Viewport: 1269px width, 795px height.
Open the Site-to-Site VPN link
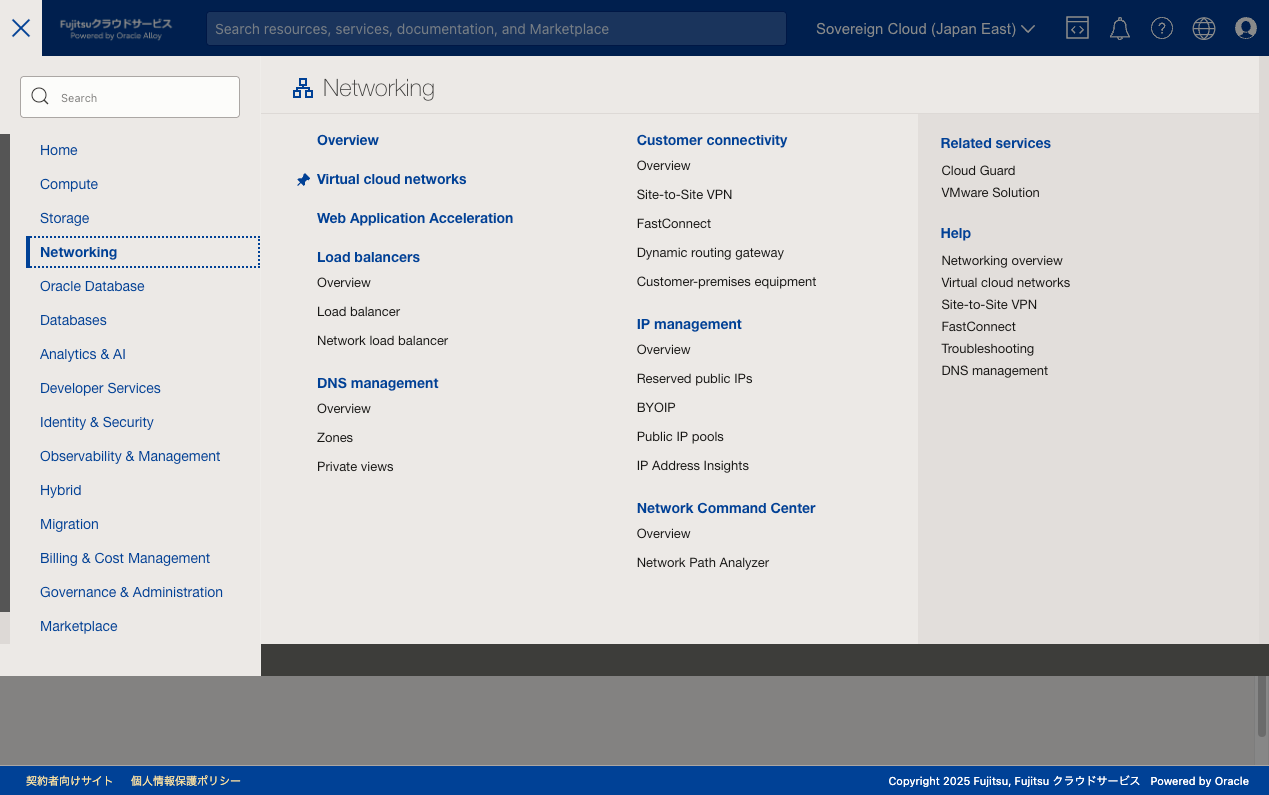click(684, 194)
